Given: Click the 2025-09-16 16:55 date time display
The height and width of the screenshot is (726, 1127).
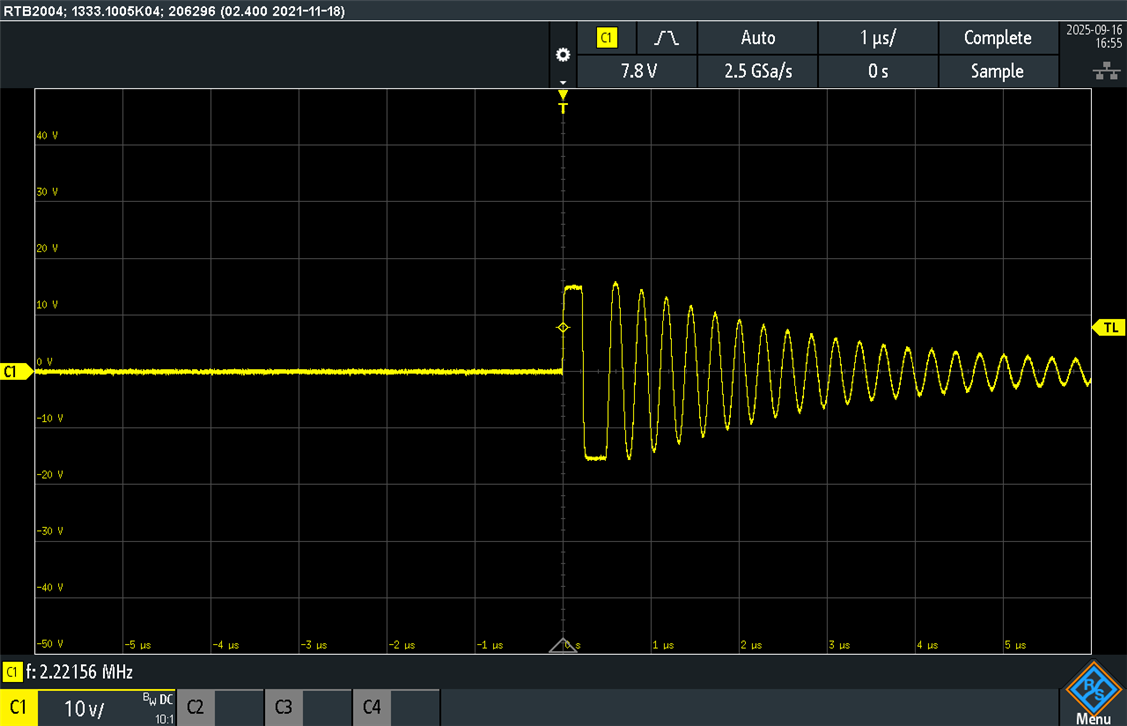Looking at the screenshot, I should pos(1093,36).
